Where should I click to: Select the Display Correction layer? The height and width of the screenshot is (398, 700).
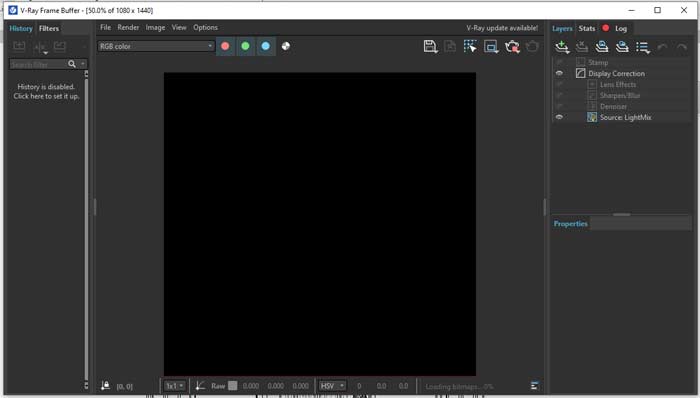point(616,74)
